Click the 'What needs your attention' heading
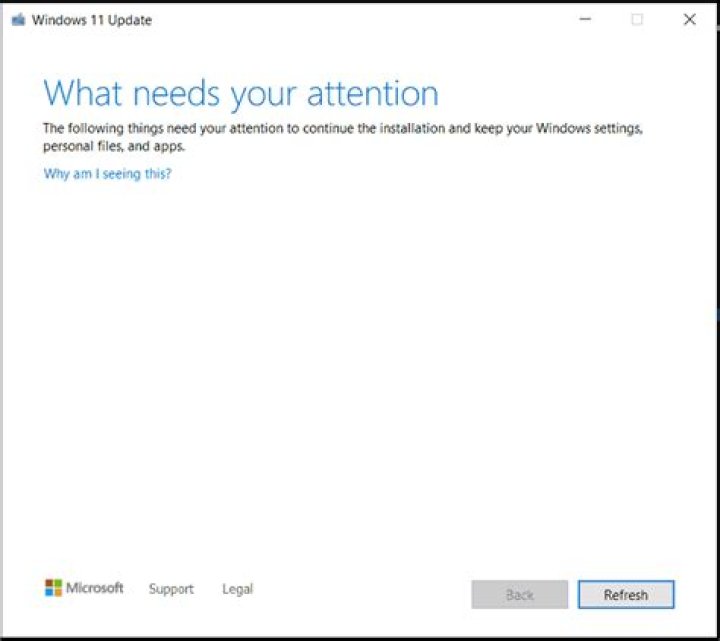The image size is (720, 641). [241, 94]
